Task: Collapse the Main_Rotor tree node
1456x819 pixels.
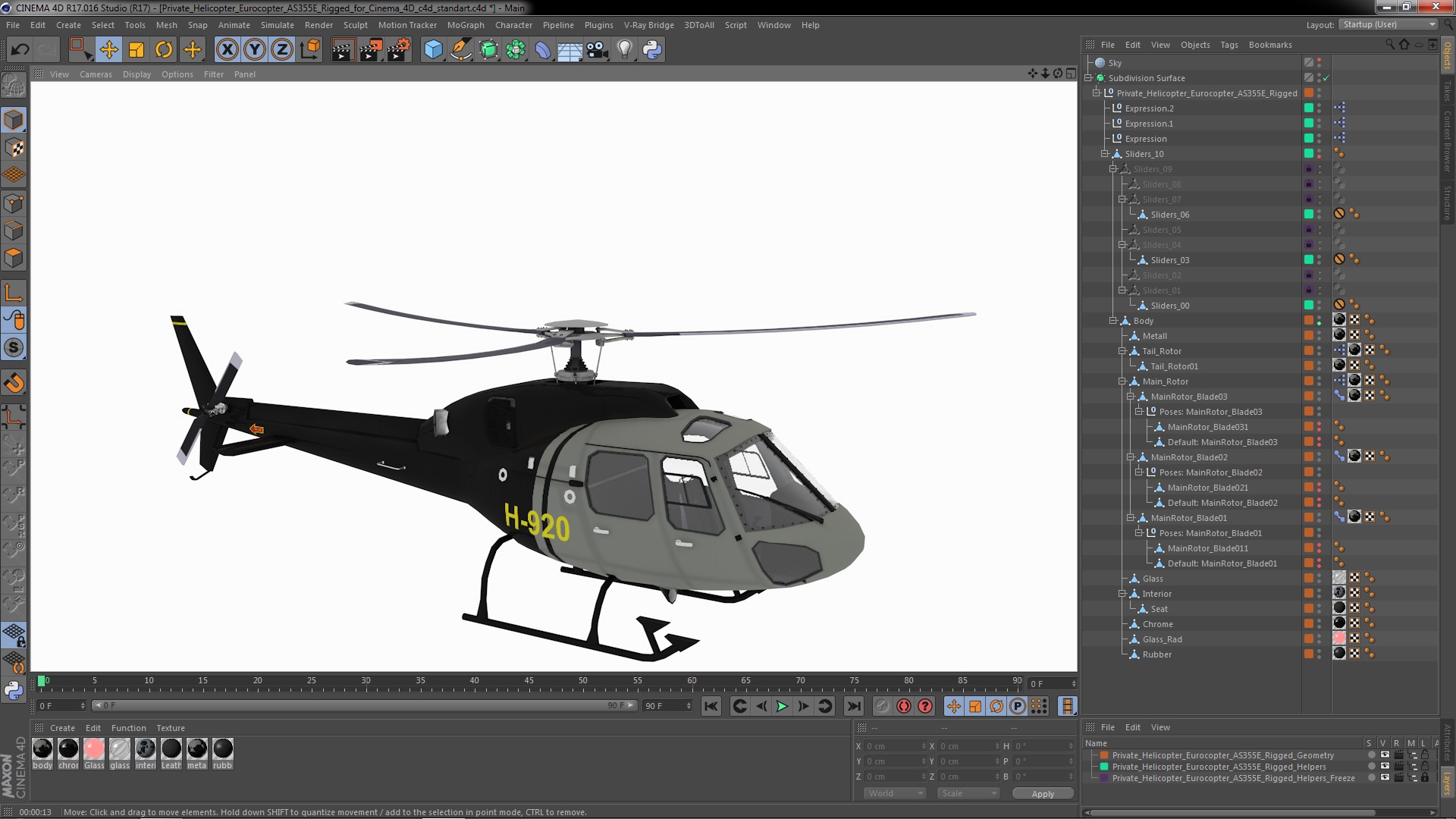Action: coord(1122,381)
